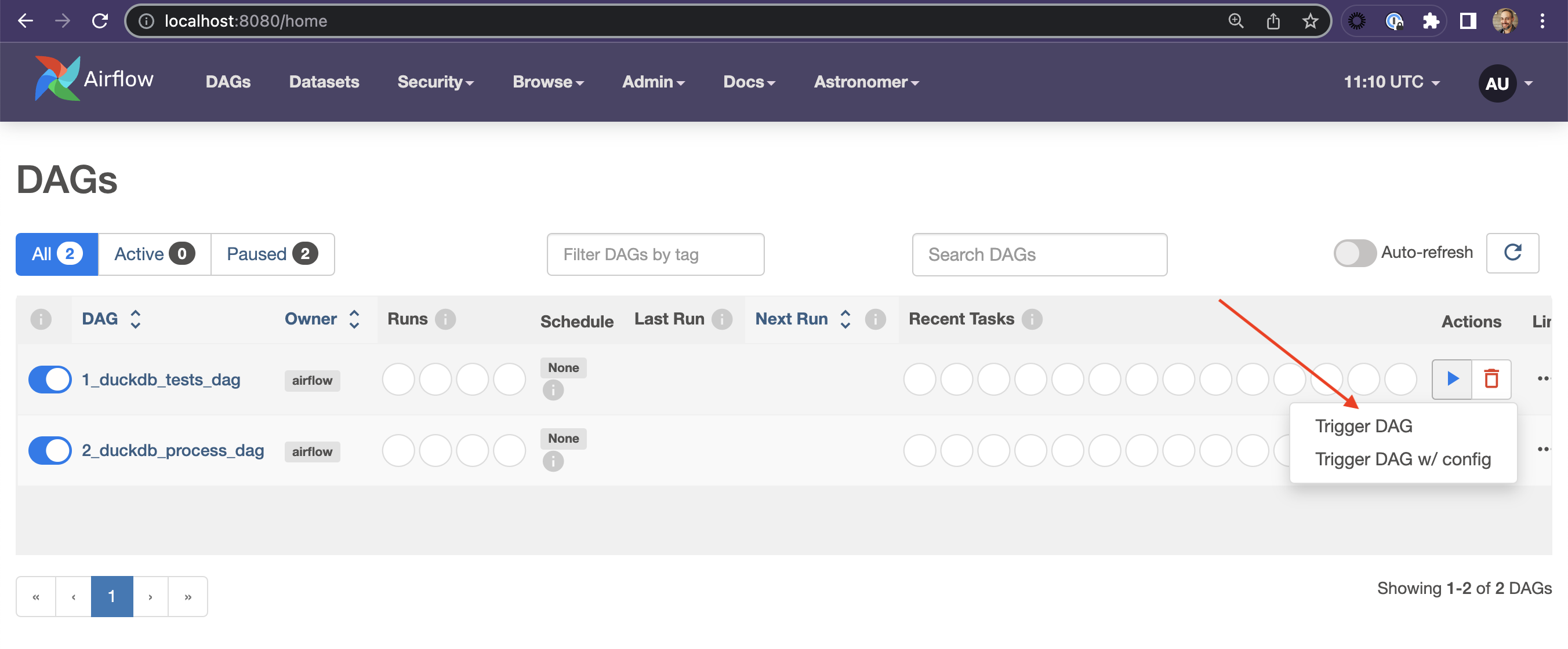Switch to the Paused DAGs tab
This screenshot has height=649, width=1568.
tap(272, 254)
